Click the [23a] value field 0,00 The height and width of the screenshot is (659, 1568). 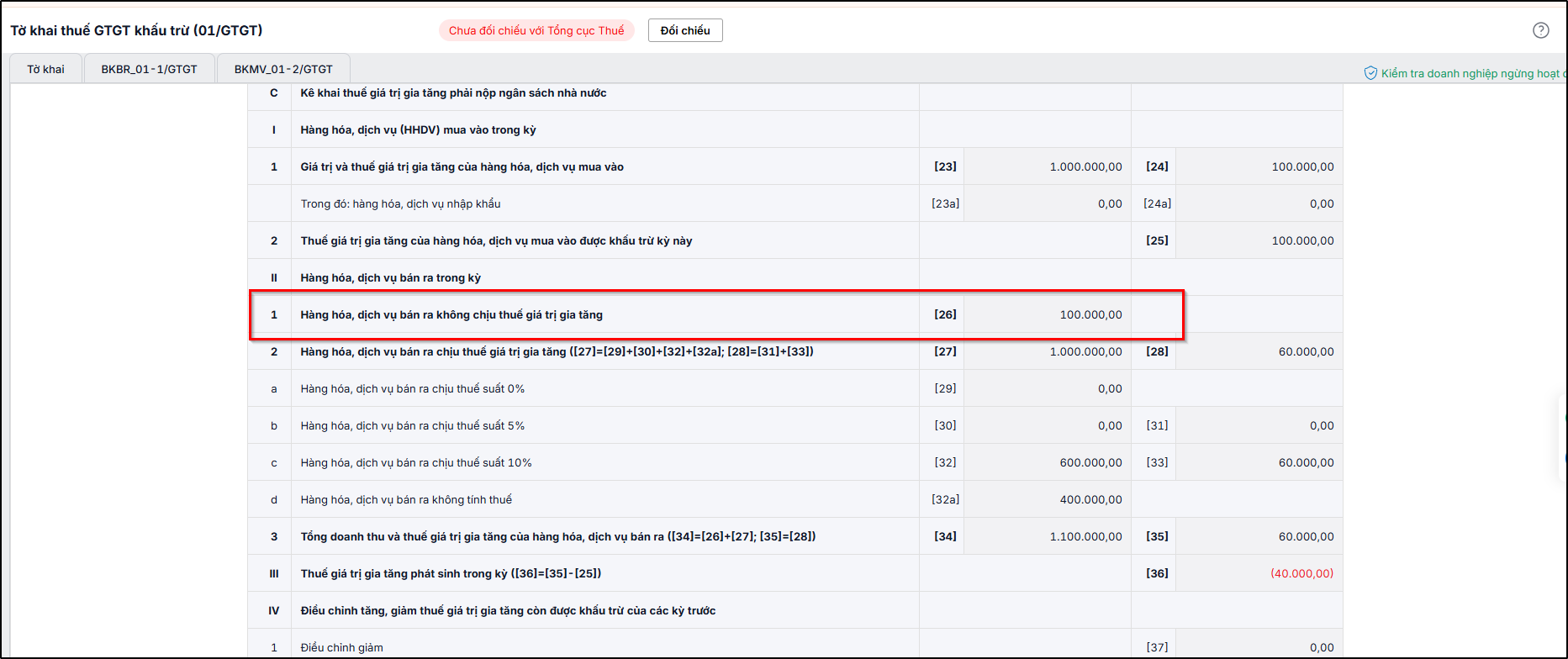pos(1047,203)
